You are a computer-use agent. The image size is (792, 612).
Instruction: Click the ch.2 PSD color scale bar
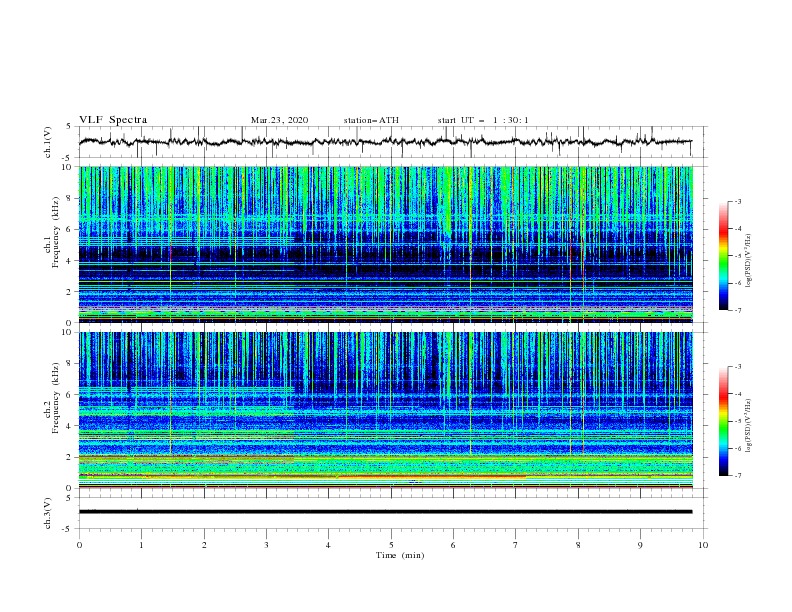pos(723,421)
